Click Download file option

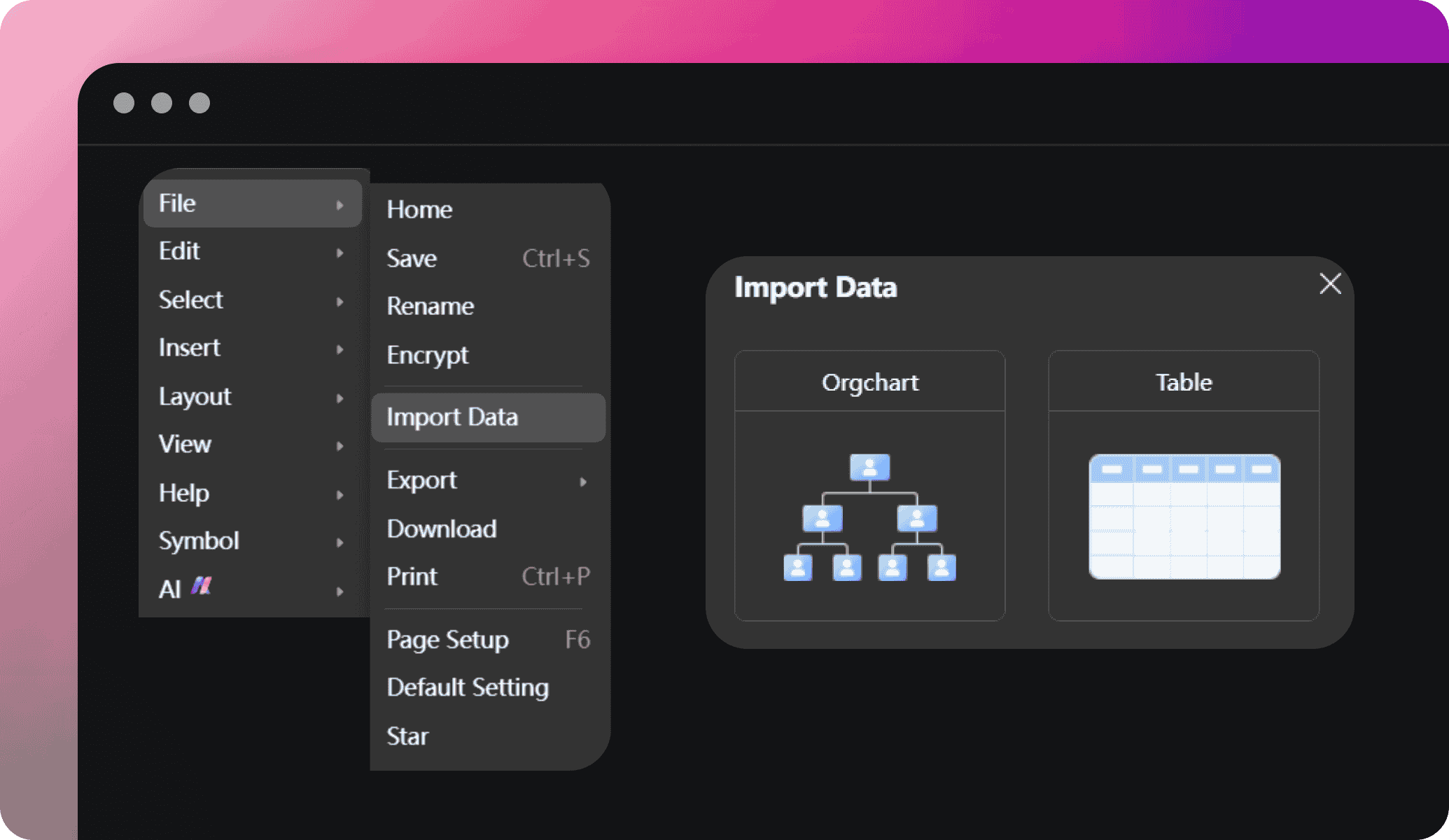click(x=443, y=528)
